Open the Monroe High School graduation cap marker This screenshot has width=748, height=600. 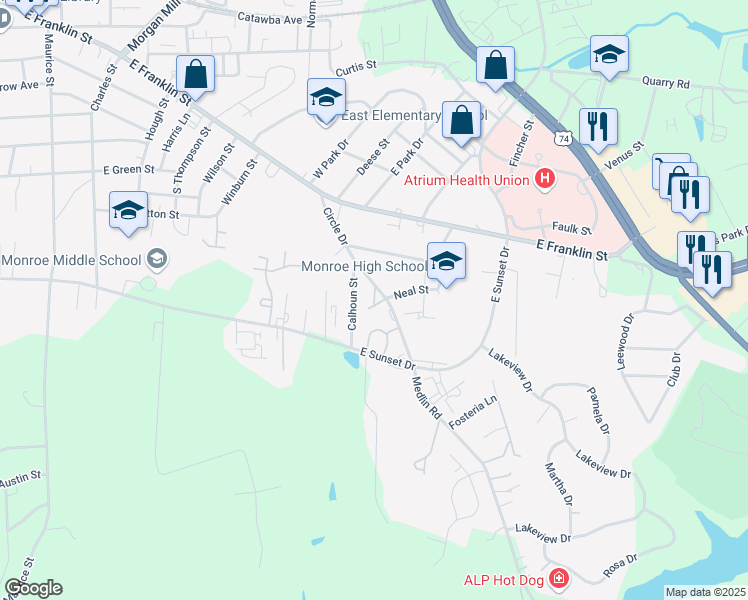(x=446, y=264)
